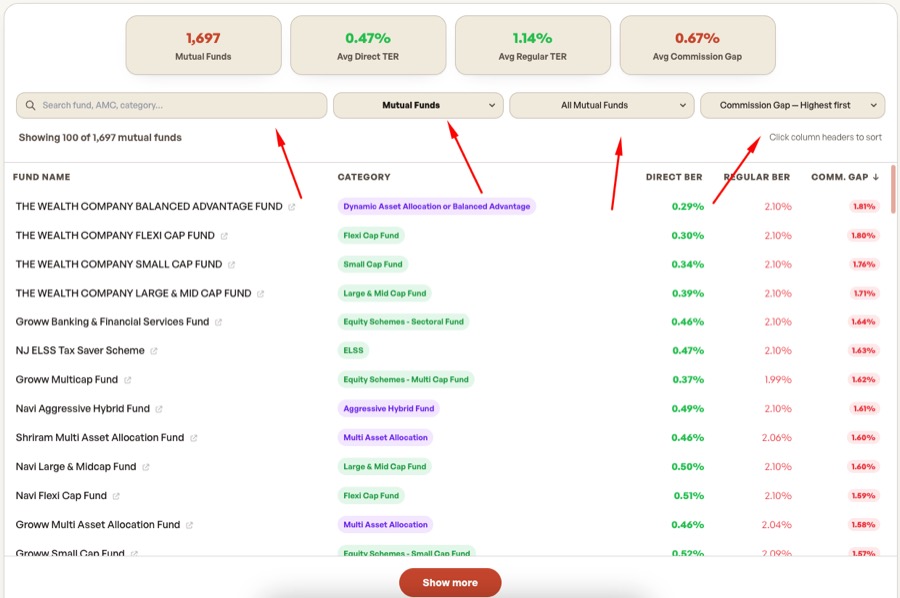Click the 1.76% commission gap badge
The height and width of the screenshot is (598, 900).
click(x=864, y=265)
